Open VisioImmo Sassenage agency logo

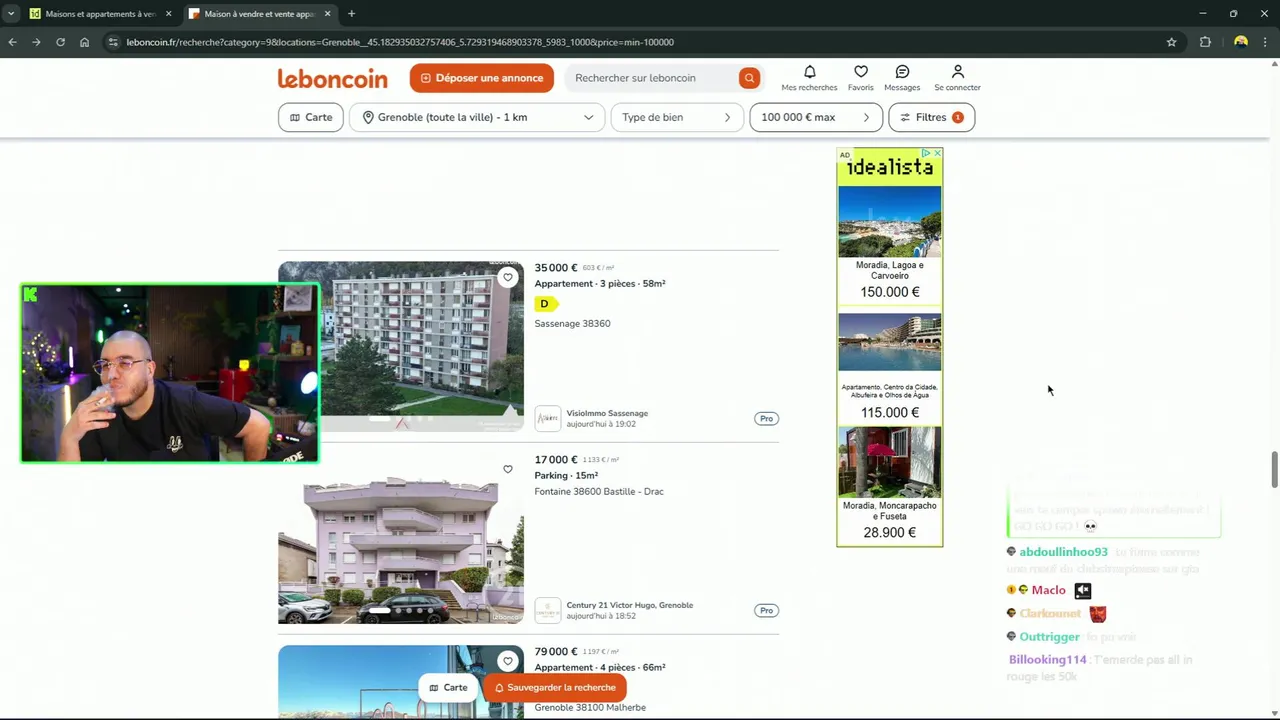[547, 418]
